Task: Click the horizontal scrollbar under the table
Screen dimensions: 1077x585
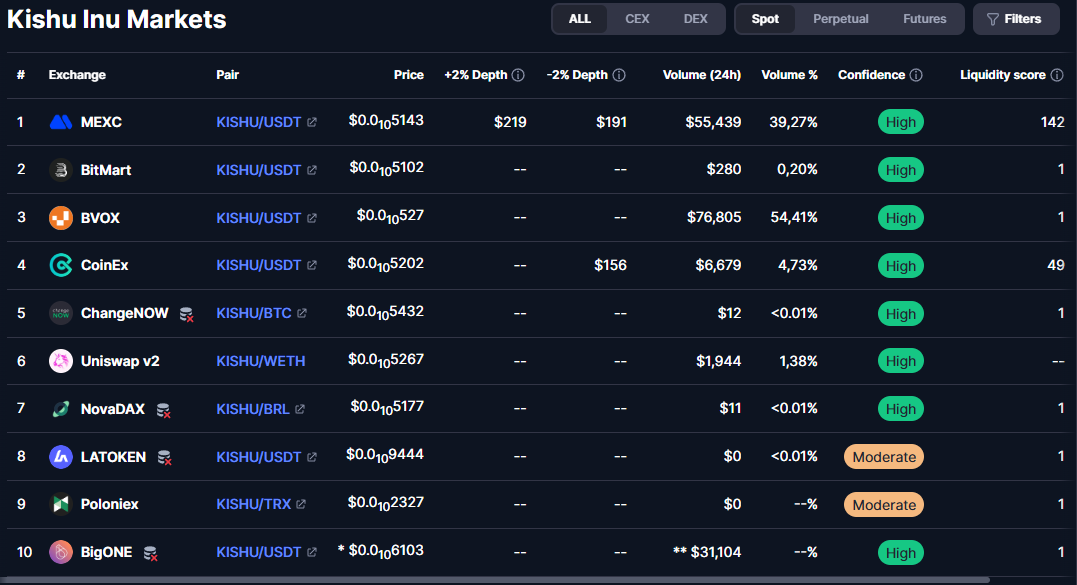Action: tap(500, 579)
